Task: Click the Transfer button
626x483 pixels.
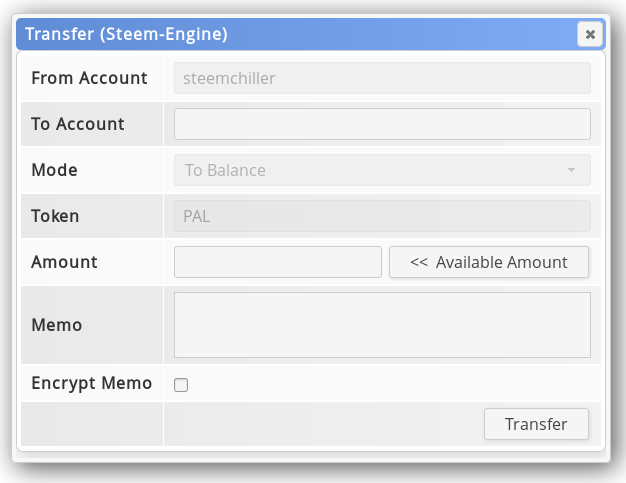Action: coord(536,424)
